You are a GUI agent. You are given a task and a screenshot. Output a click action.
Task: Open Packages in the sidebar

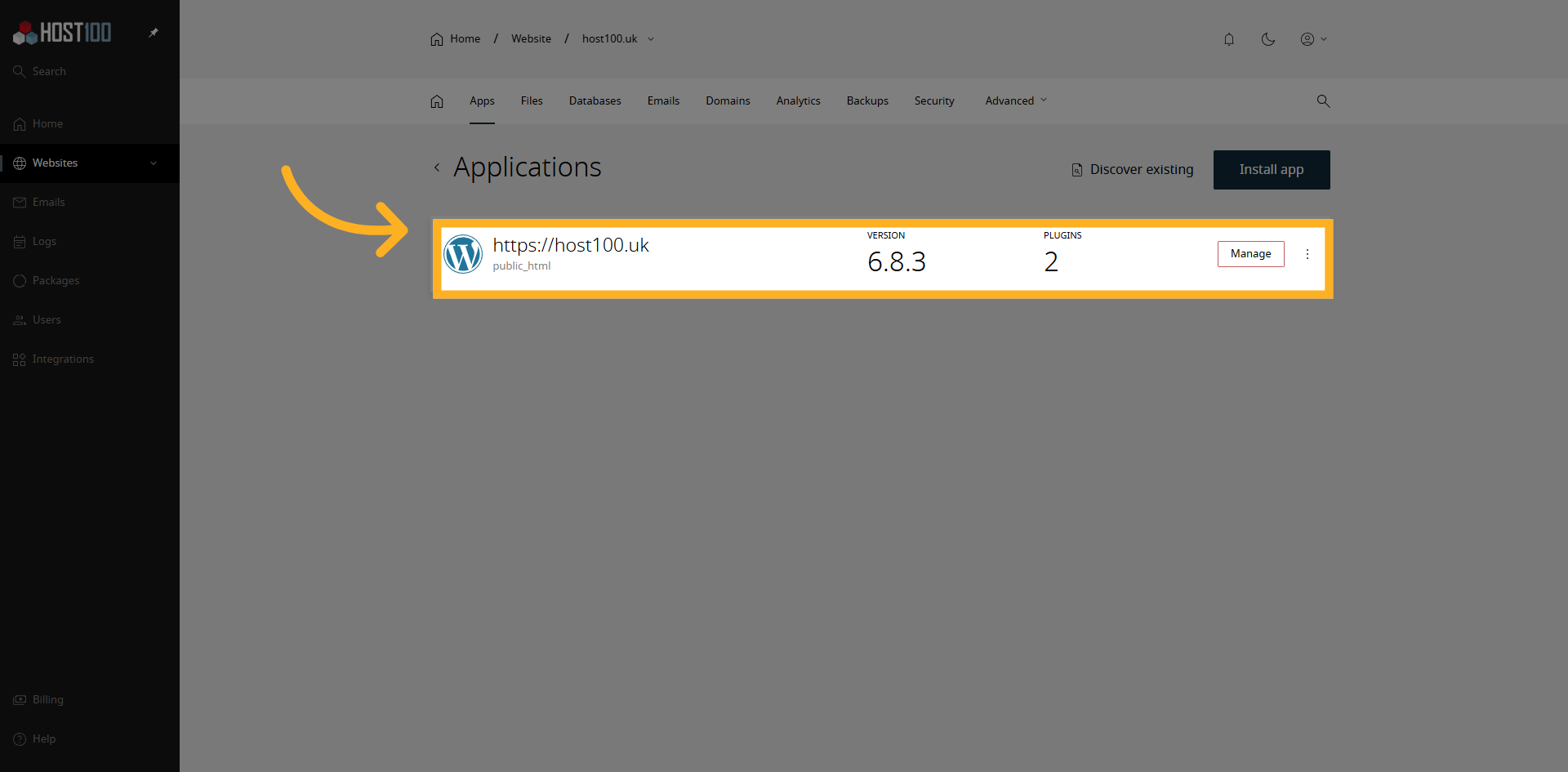[x=90, y=281]
